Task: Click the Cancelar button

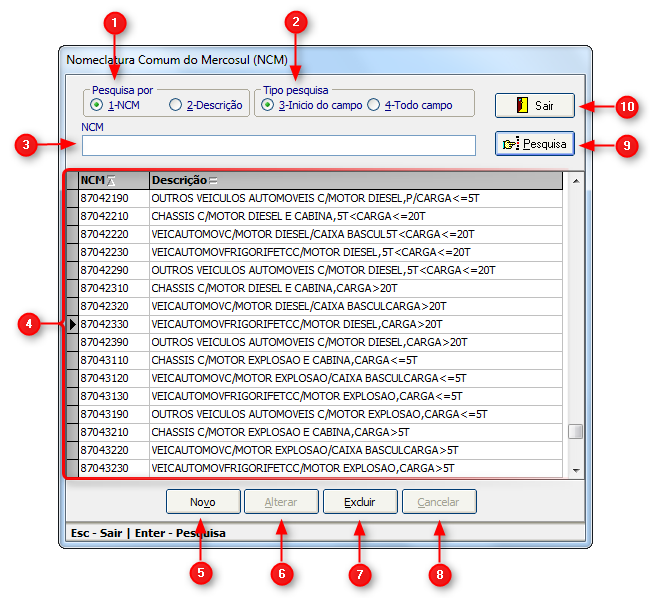Action: (x=439, y=502)
